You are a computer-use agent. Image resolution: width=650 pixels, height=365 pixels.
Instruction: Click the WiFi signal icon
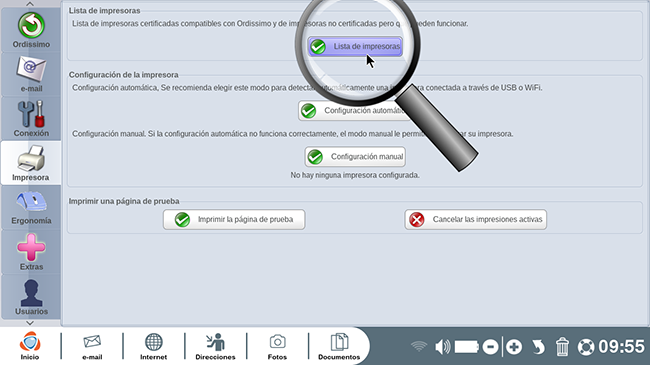click(x=419, y=346)
